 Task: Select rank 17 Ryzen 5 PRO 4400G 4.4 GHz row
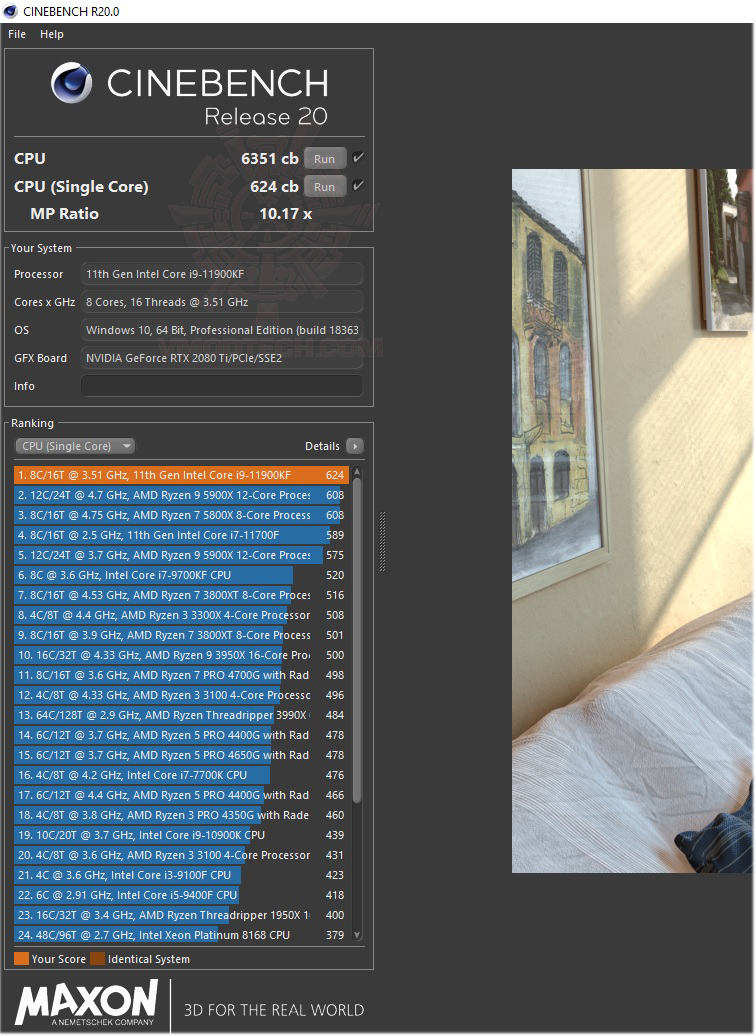click(x=181, y=795)
